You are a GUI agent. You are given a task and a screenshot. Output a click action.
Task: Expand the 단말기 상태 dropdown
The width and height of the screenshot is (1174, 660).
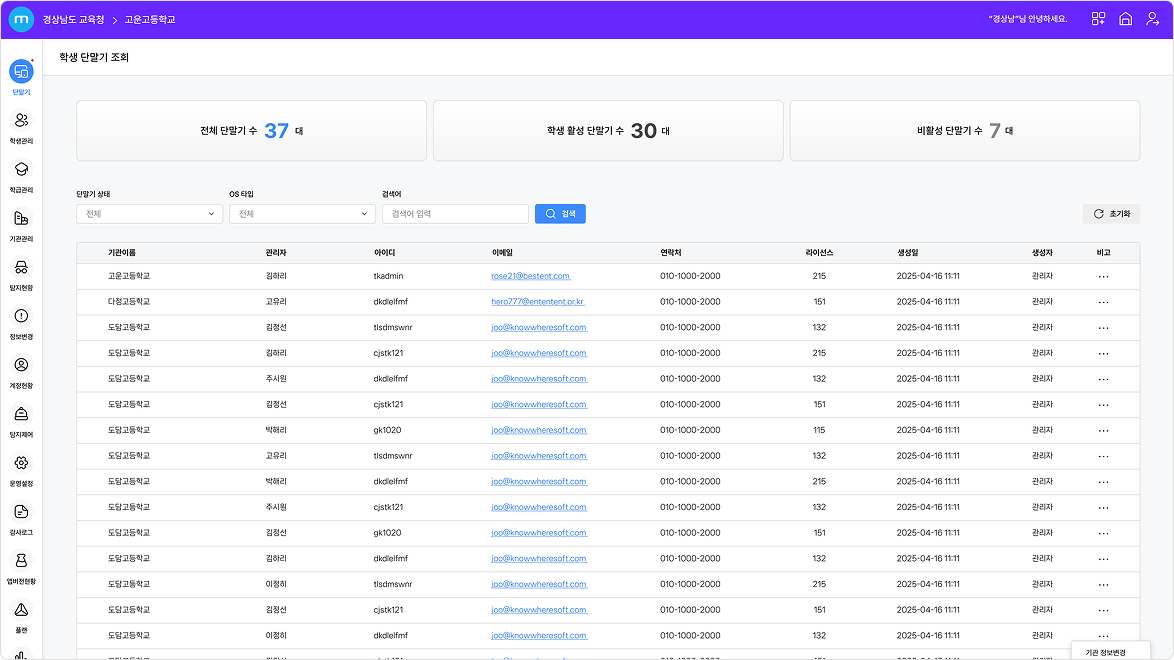pyautogui.click(x=149, y=214)
